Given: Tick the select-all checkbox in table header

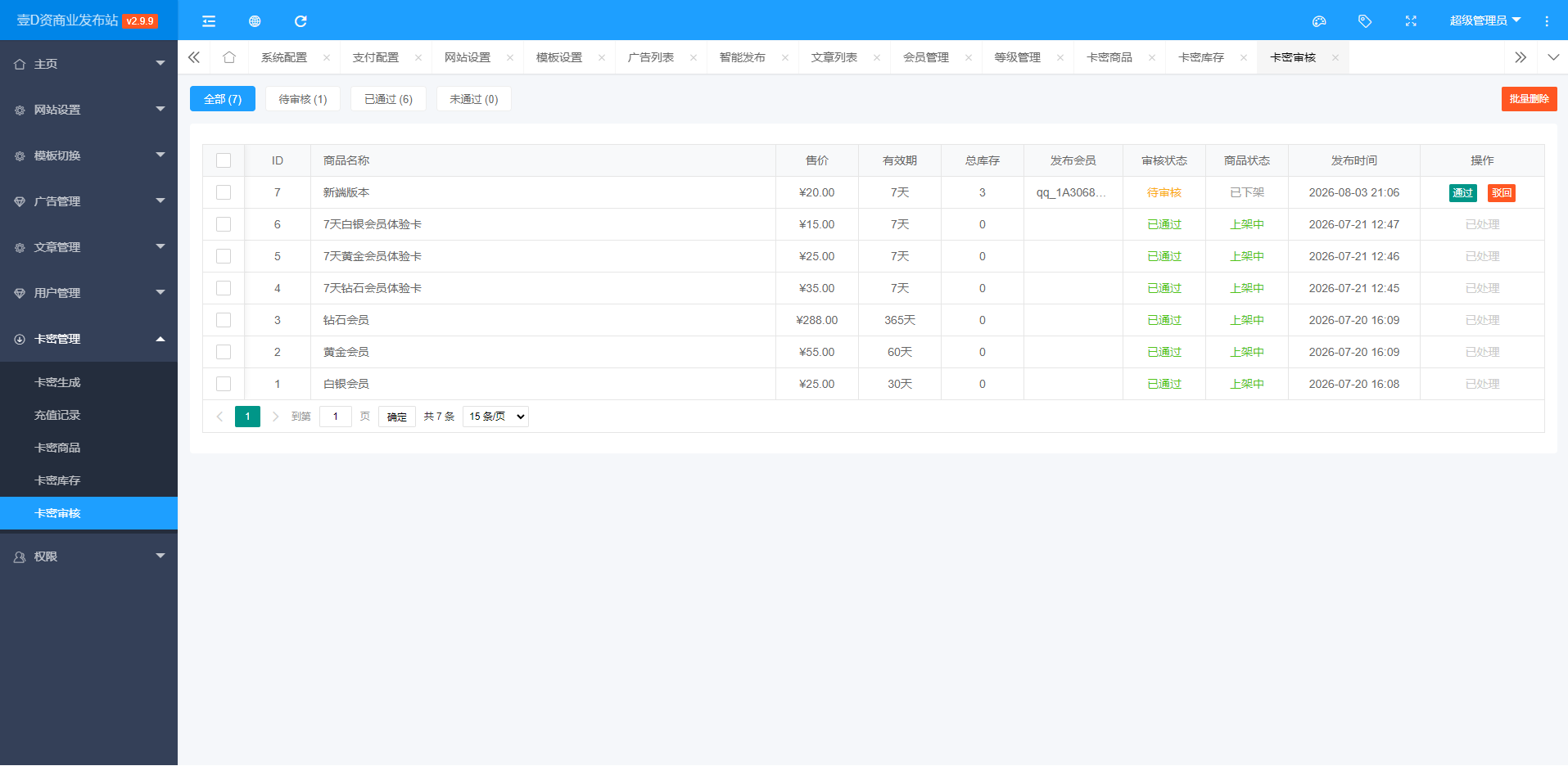Looking at the screenshot, I should point(224,160).
